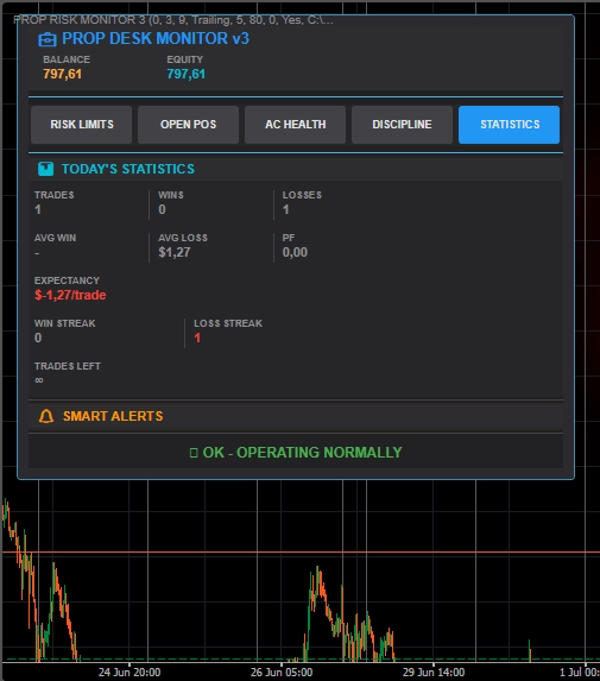Screen dimensions: 600x681
Task: Click the 29 Jun 14:00 time axis label
Action: (x=434, y=672)
